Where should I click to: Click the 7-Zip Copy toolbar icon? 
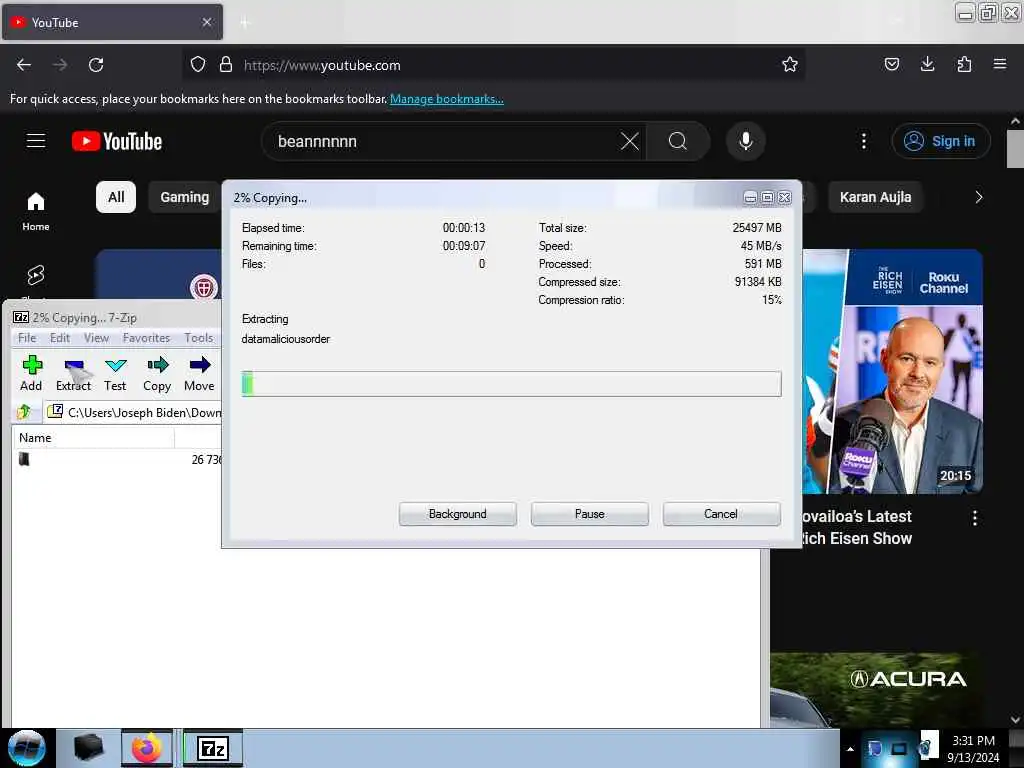[x=157, y=373]
